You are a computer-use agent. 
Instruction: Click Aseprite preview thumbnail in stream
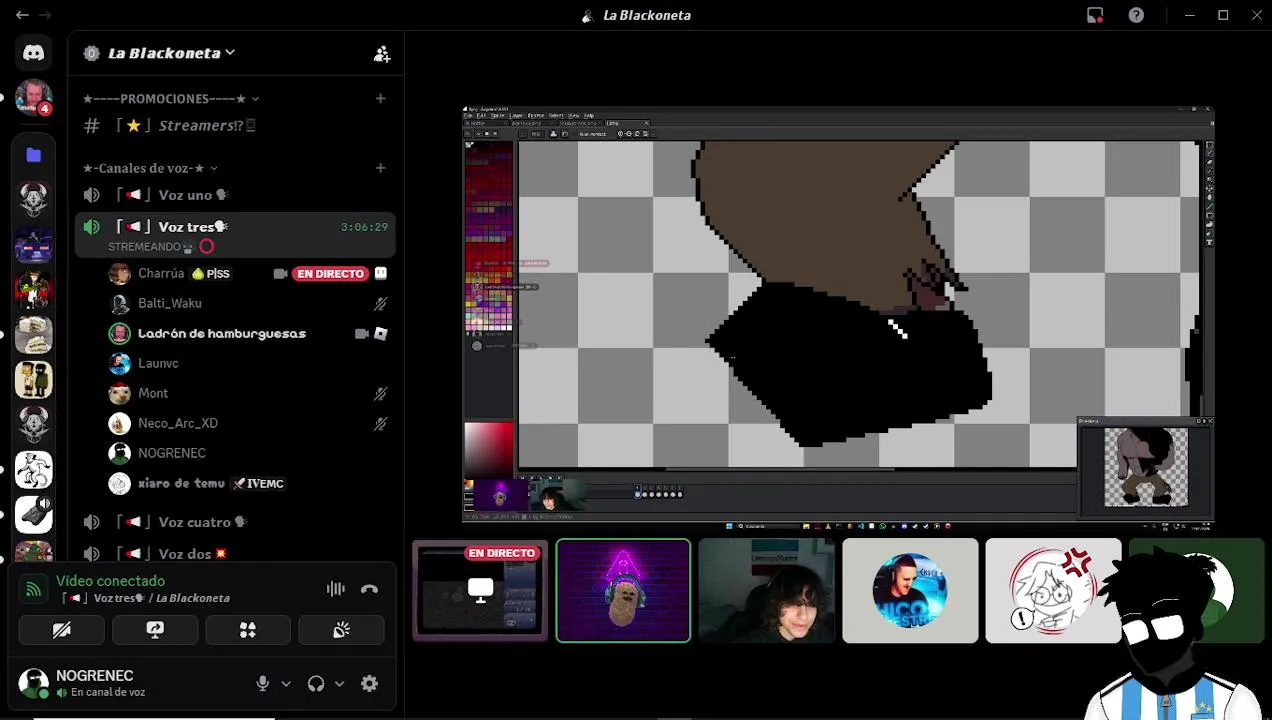coord(1145,467)
